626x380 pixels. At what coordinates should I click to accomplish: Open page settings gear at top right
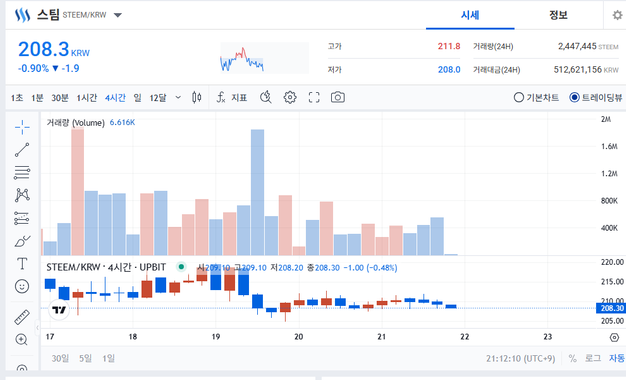pyautogui.click(x=617, y=15)
